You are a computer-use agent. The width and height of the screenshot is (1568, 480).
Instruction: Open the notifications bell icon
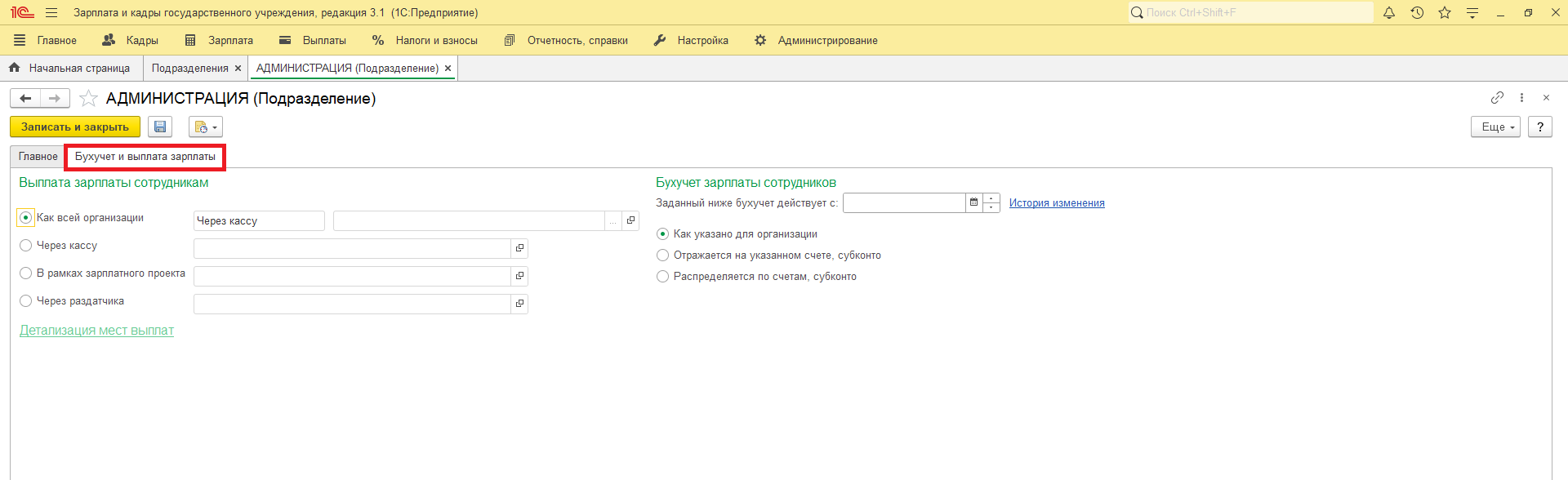coord(1389,13)
